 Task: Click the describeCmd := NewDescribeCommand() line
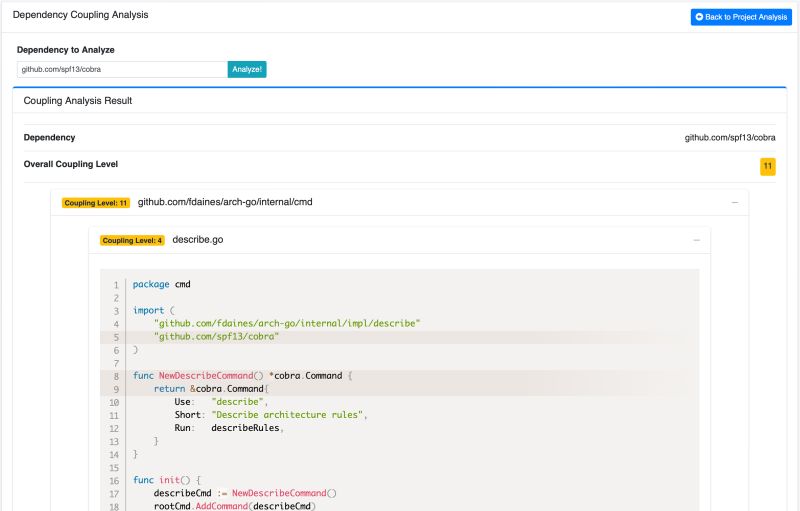(245, 493)
